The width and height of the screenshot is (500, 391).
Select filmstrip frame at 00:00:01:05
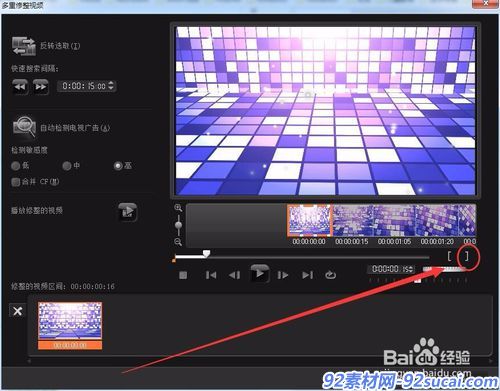(394, 221)
